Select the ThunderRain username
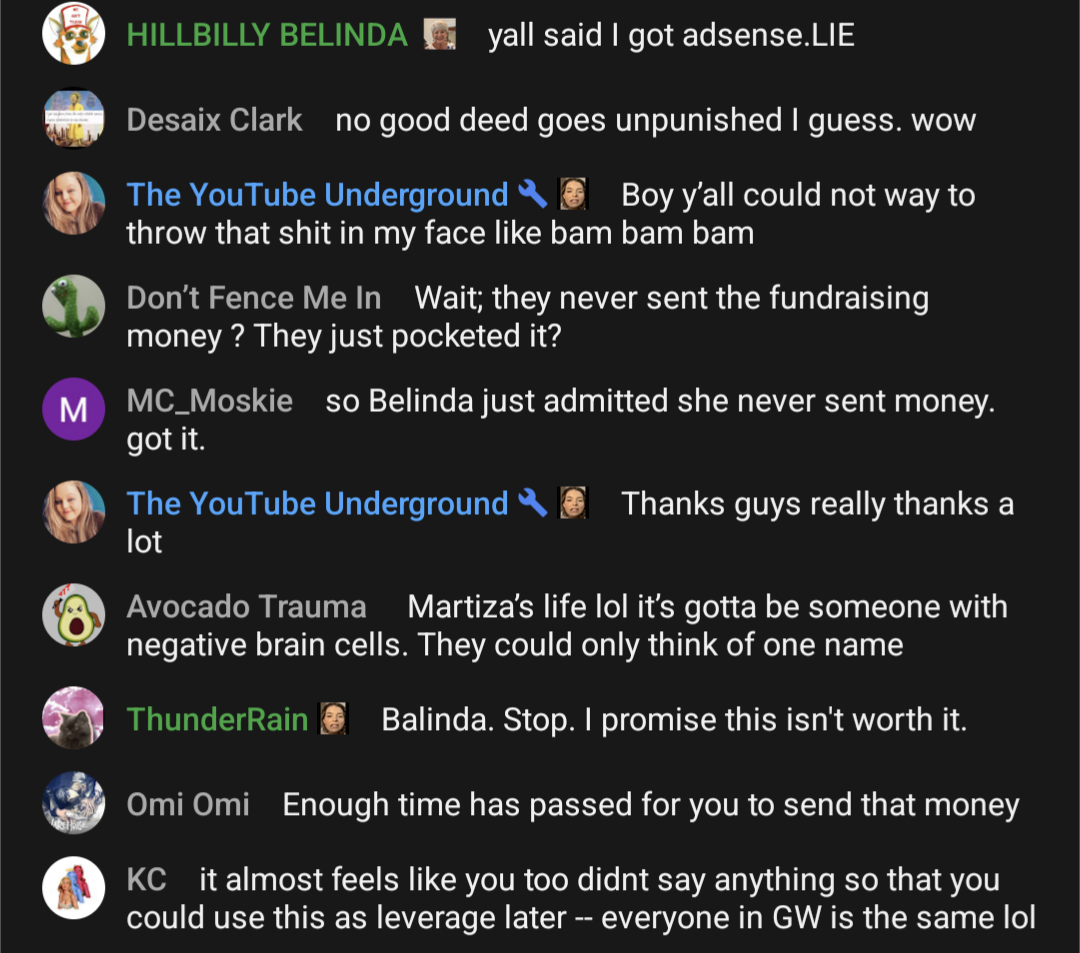Viewport: 1080px width, 953px height. [217, 720]
